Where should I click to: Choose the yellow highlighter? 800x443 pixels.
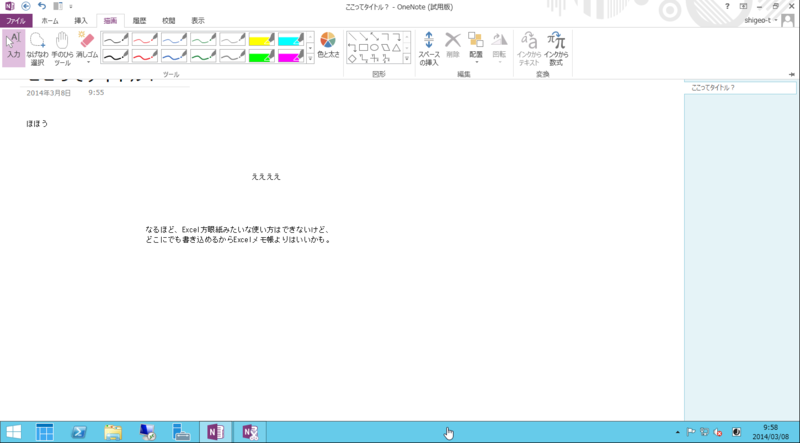pos(262,39)
